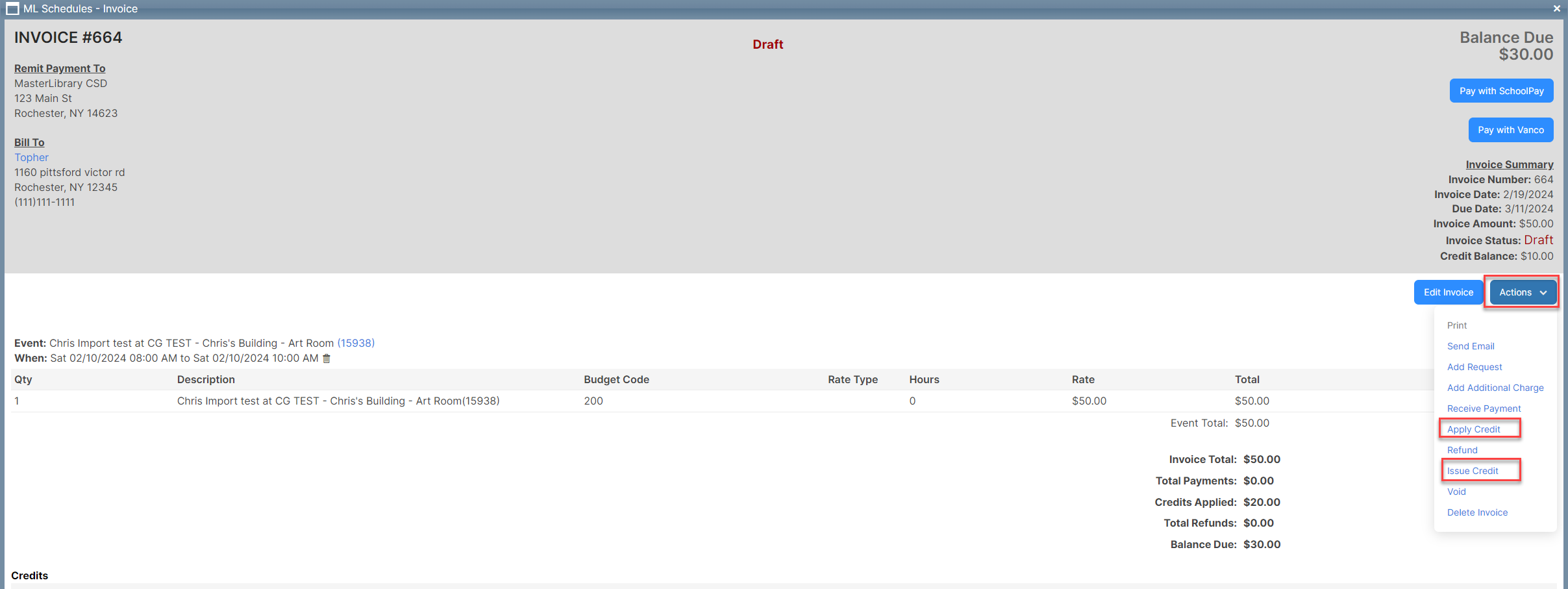The width and height of the screenshot is (1568, 589).
Task: Select Add Request menu item
Action: pyautogui.click(x=1475, y=367)
